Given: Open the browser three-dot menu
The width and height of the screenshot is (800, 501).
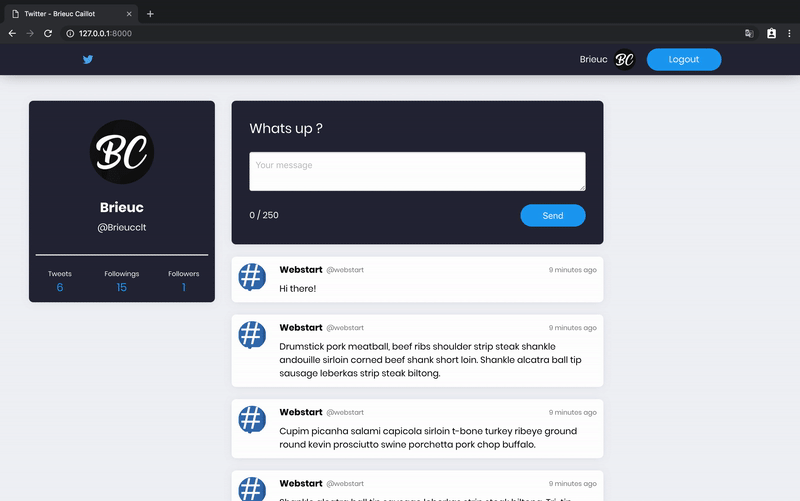Looking at the screenshot, I should [789, 33].
